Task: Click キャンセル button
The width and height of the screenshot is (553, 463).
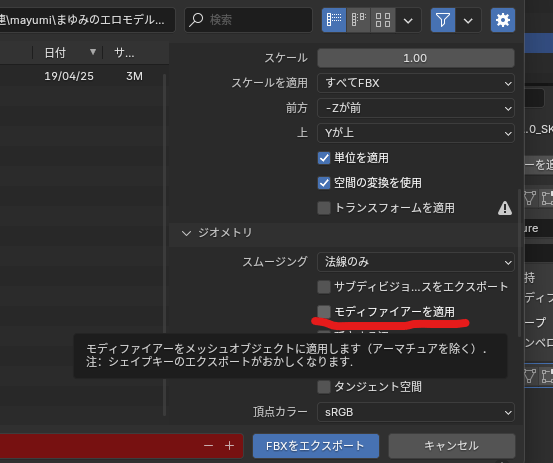Action: [451, 446]
